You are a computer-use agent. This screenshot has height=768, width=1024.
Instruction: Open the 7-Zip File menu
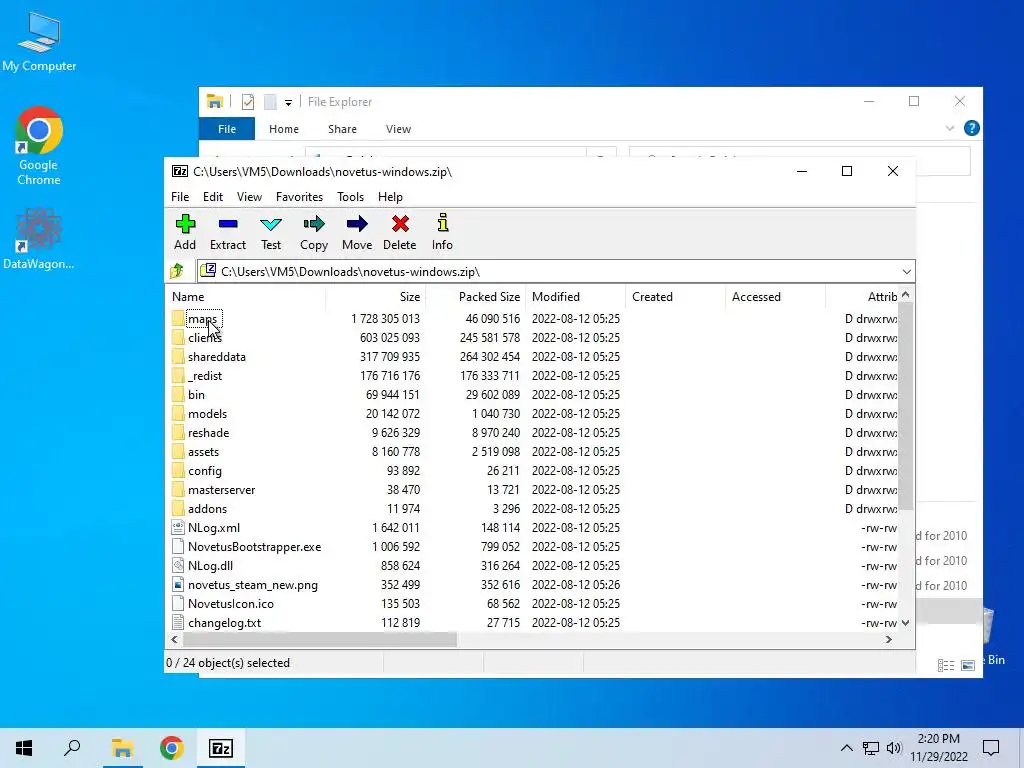coord(180,197)
